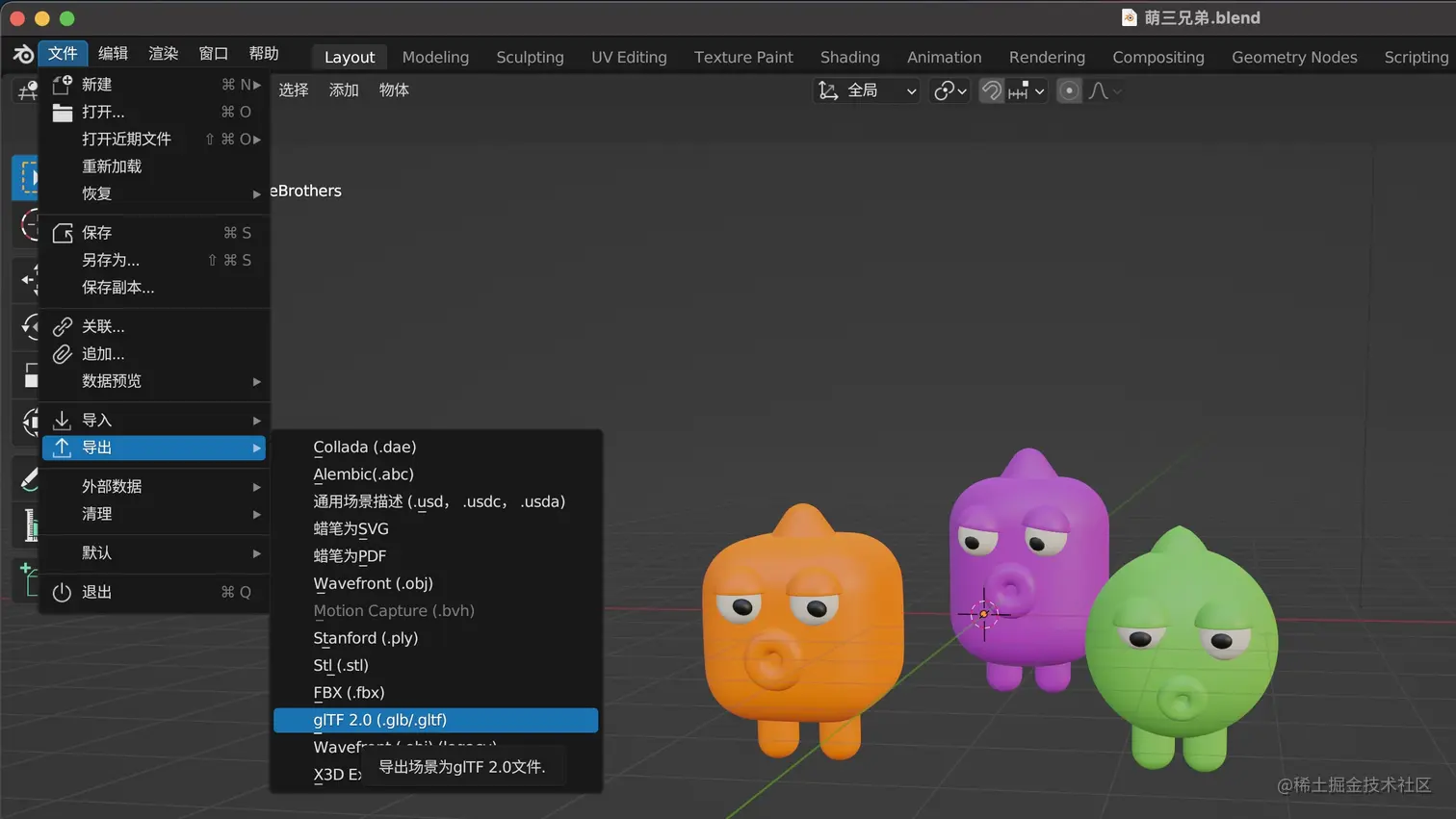Select the green pig model in viewport
This screenshot has height=819, width=1456.
[1182, 648]
